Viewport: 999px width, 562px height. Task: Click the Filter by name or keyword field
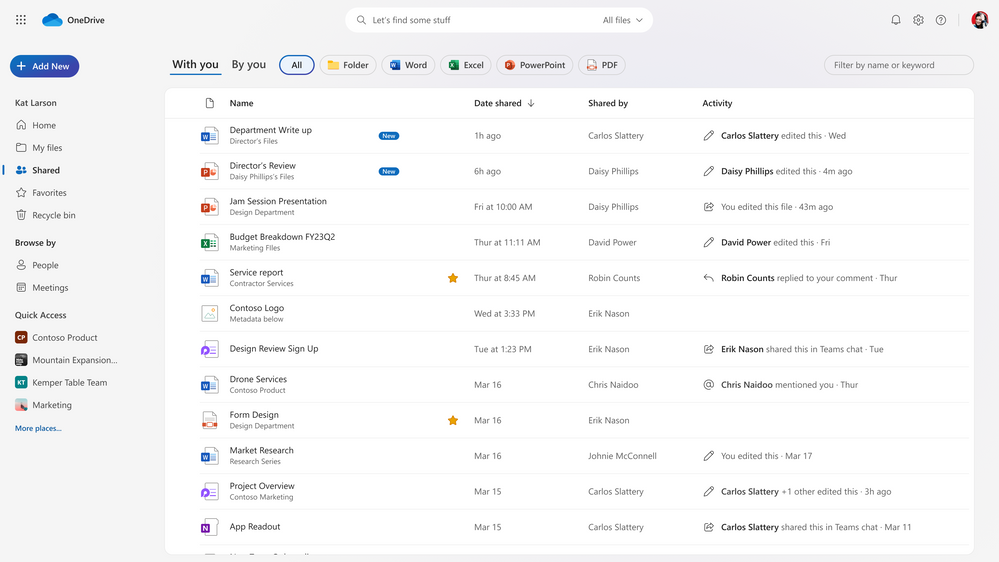coord(898,65)
